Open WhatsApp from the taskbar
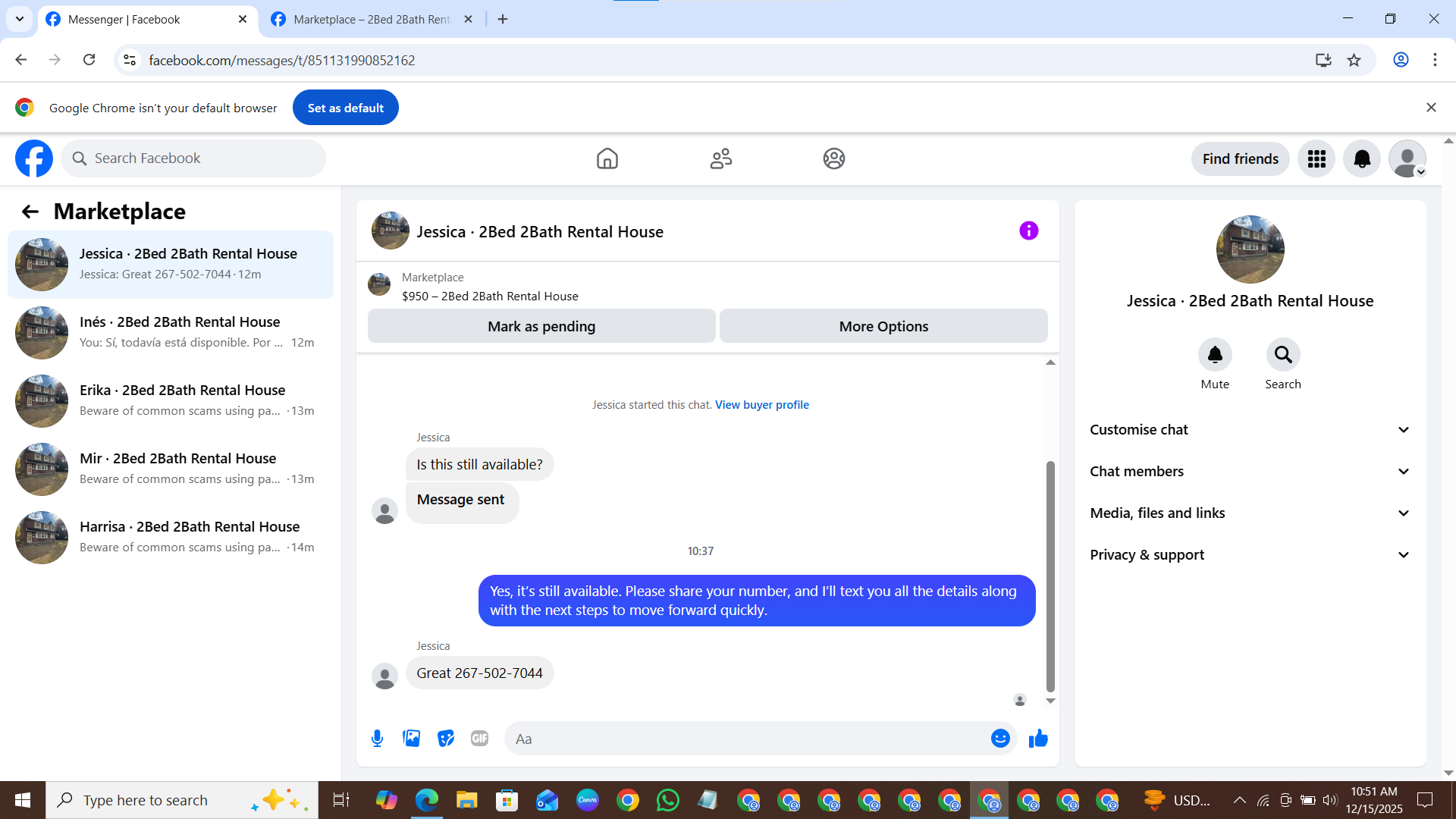Image resolution: width=1456 pixels, height=819 pixels. (668, 800)
